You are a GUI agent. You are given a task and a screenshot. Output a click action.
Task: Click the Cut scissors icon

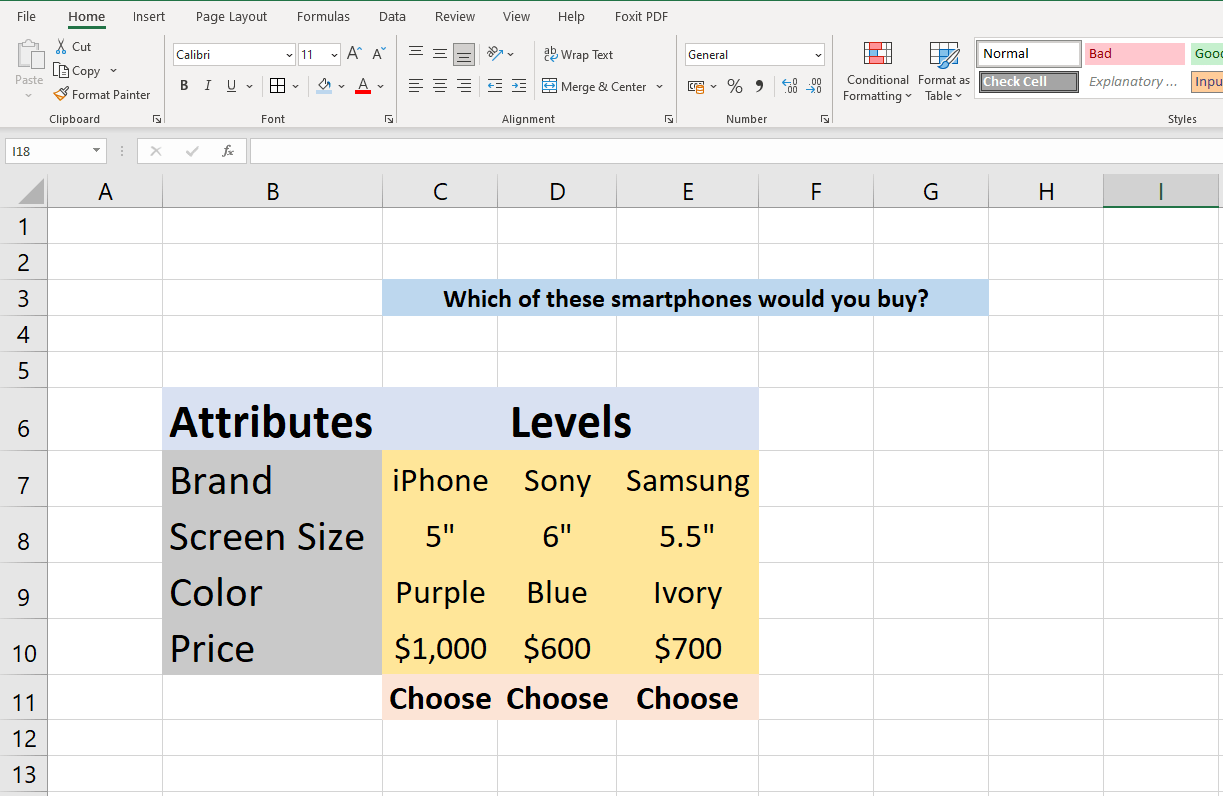click(x=61, y=47)
